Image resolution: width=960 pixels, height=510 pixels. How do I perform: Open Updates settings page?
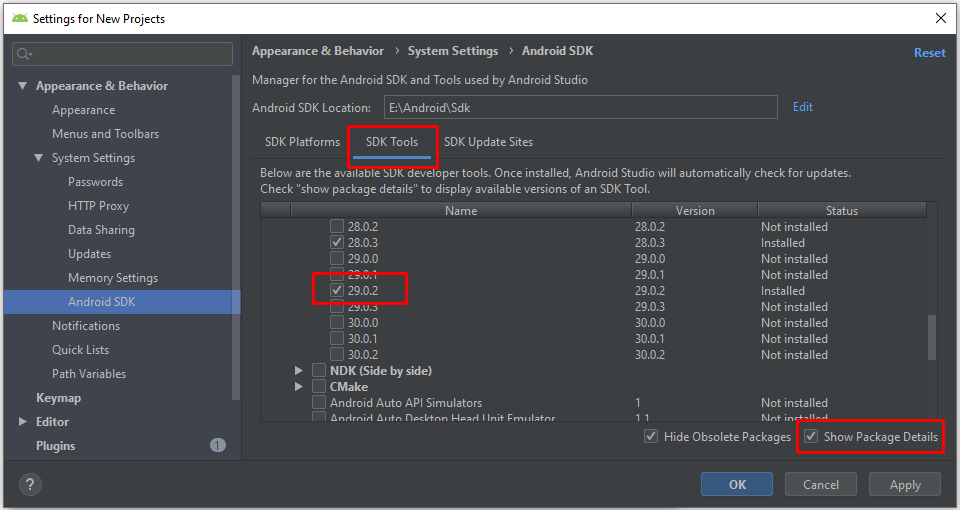pyautogui.click(x=89, y=253)
